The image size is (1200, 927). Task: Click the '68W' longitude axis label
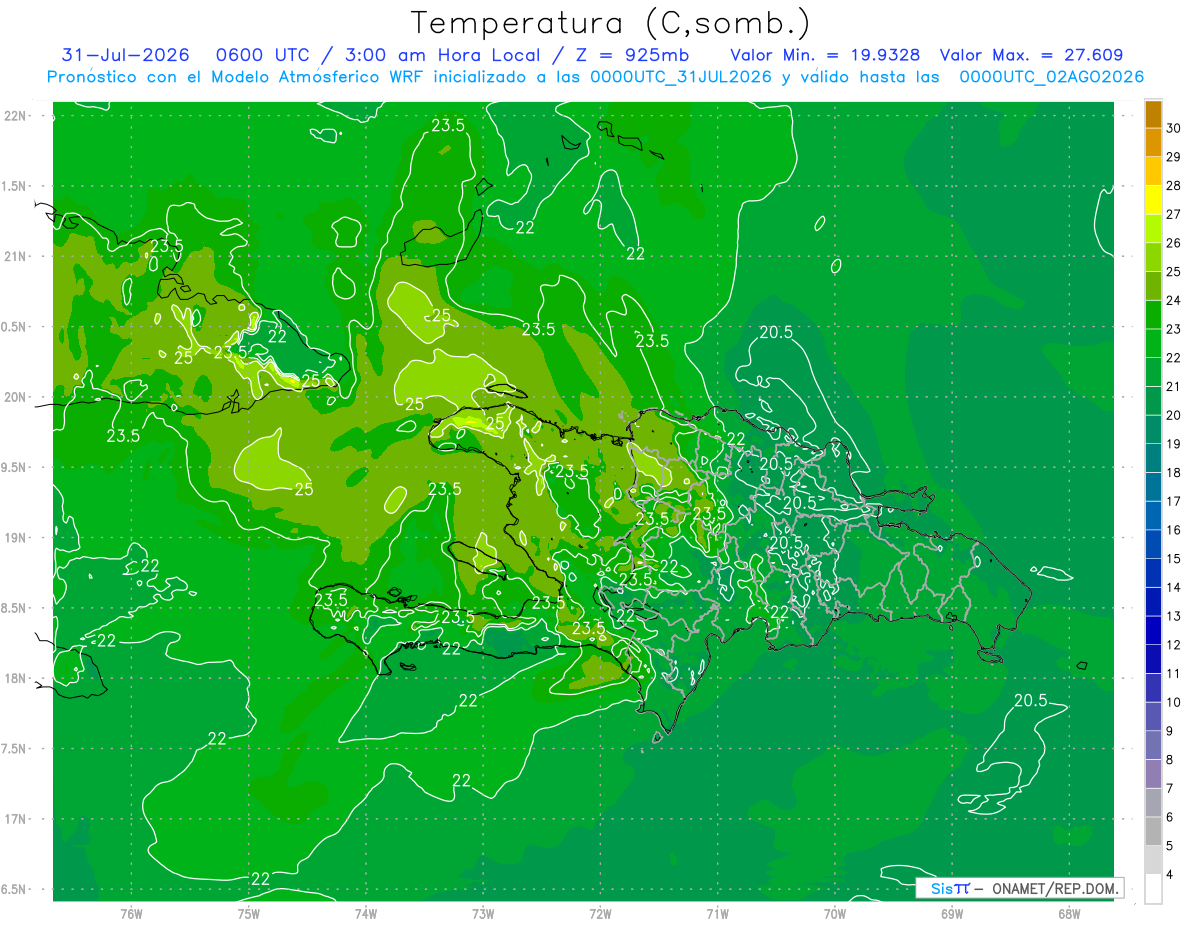[x=1068, y=913]
